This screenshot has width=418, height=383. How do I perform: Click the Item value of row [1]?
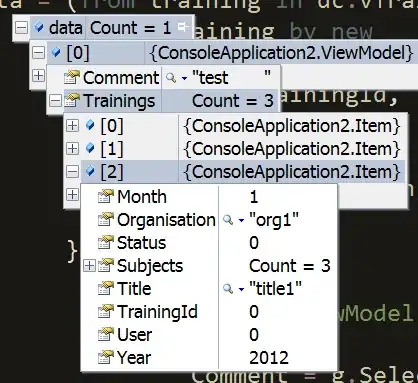292,149
